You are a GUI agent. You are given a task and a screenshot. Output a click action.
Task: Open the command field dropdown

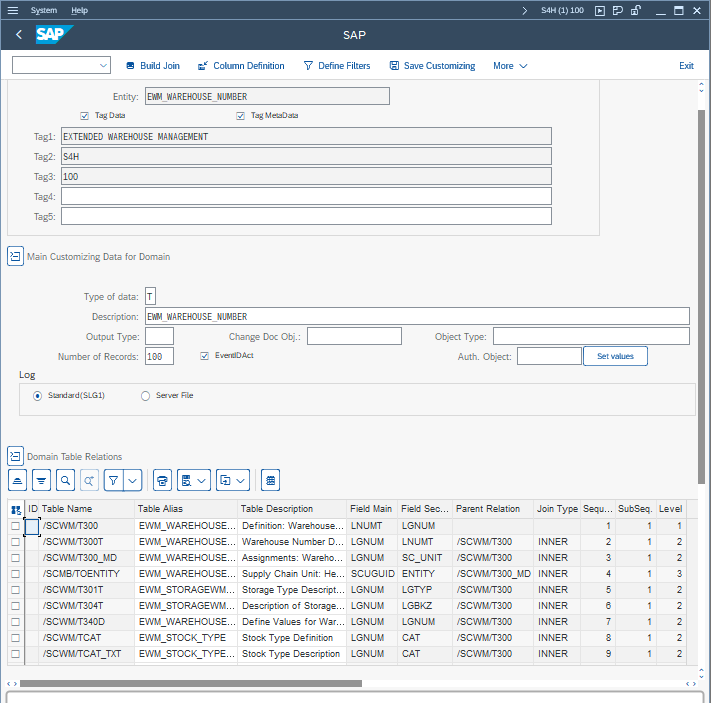coord(104,66)
